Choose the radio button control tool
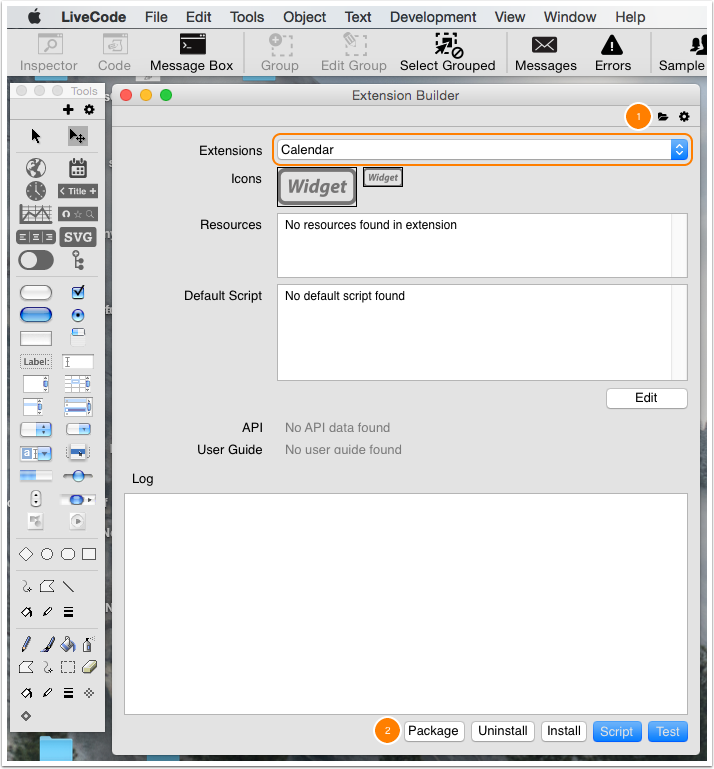Image resolution: width=714 pixels, height=769 pixels. (78, 315)
